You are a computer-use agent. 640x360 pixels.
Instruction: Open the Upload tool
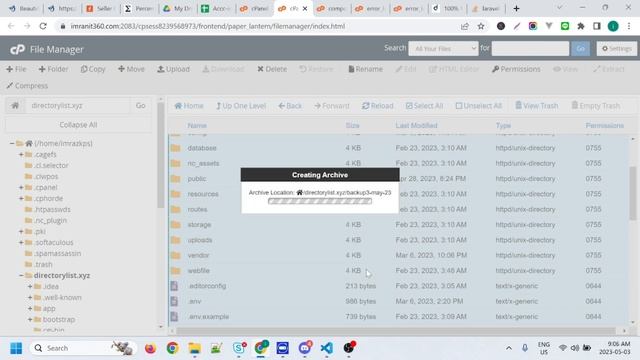click(x=173, y=69)
